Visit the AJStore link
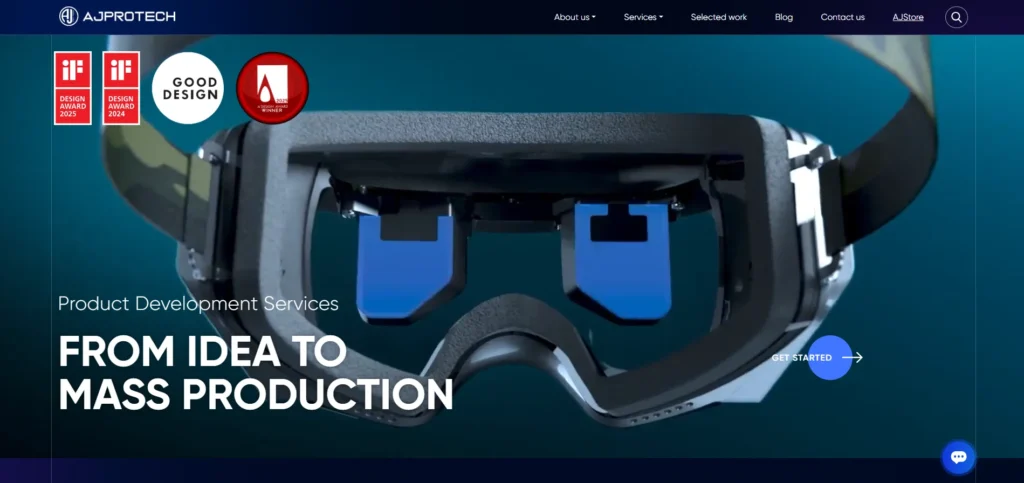The height and width of the screenshot is (483, 1024). [x=908, y=17]
